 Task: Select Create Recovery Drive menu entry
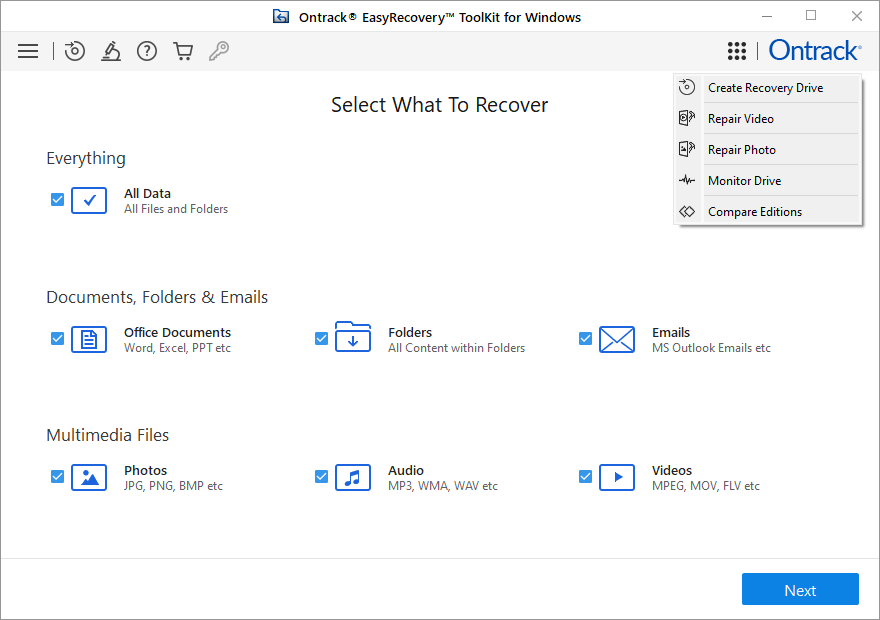(x=768, y=88)
